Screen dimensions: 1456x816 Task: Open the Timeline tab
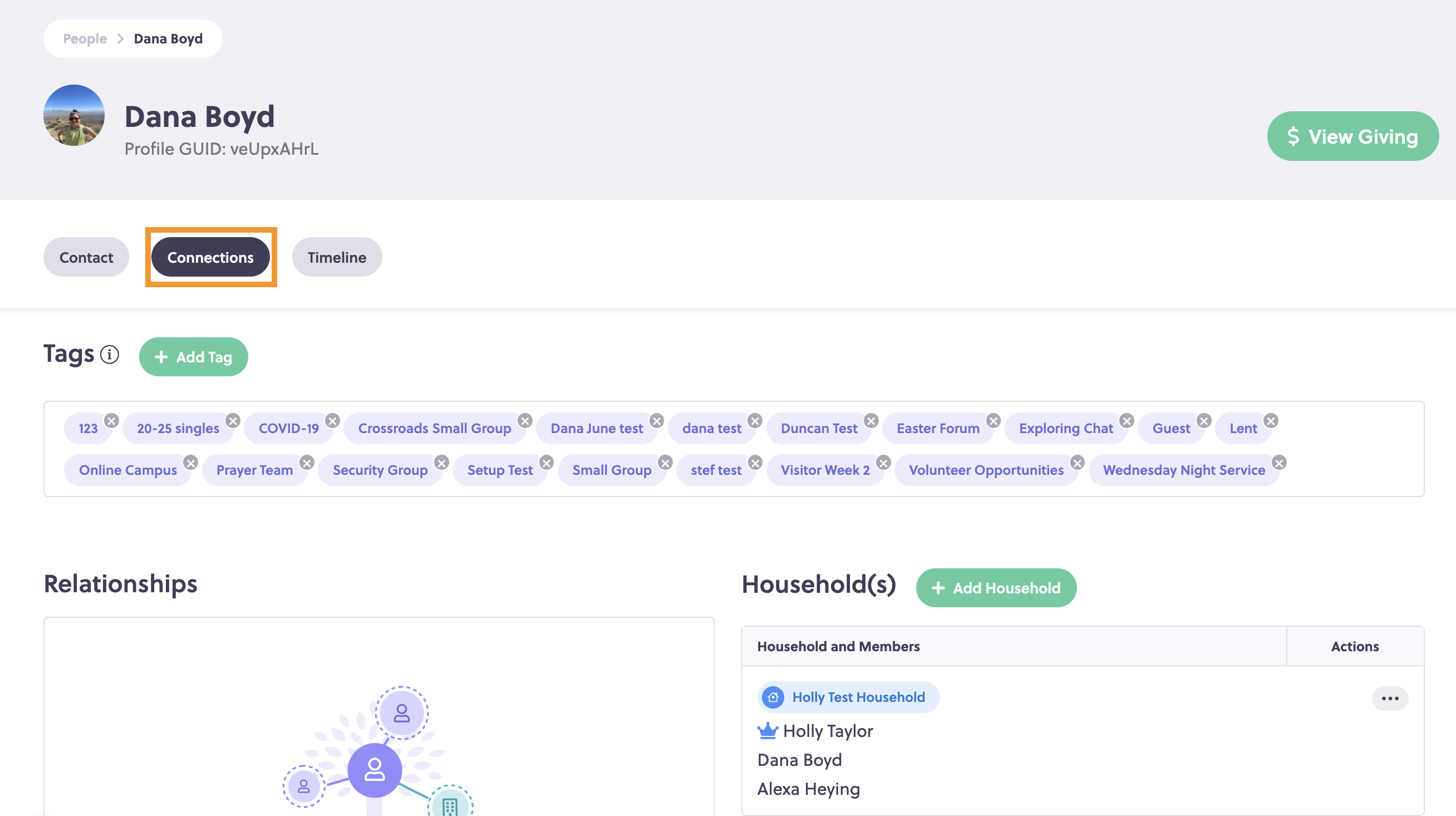click(336, 257)
